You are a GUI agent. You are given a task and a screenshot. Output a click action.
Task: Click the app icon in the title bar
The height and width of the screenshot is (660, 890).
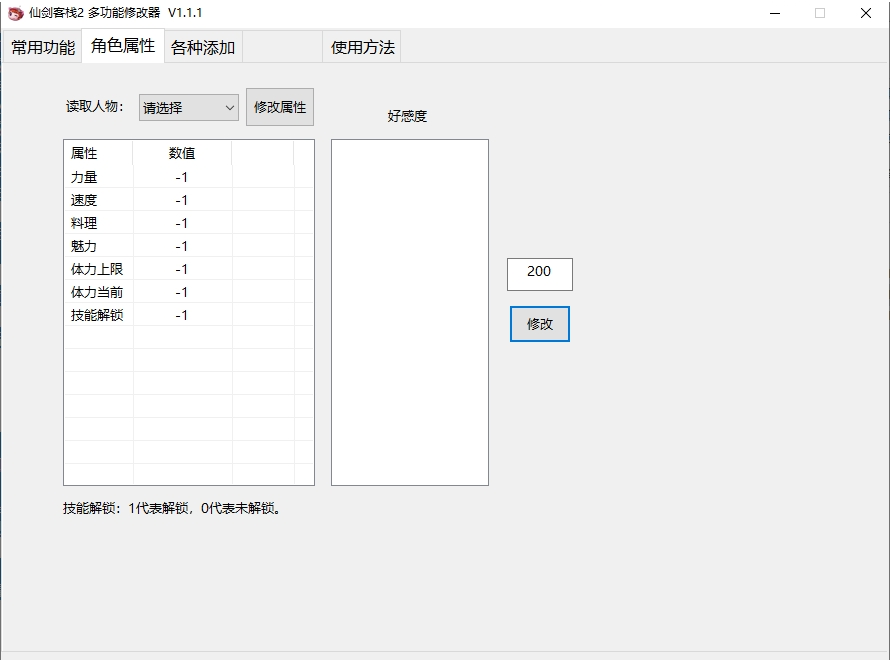15,13
